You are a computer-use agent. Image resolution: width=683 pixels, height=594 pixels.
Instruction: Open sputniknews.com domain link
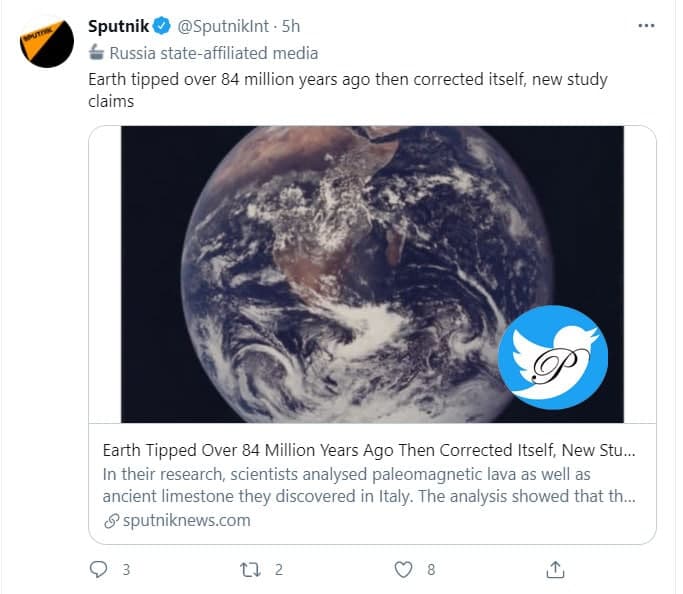tap(186, 520)
